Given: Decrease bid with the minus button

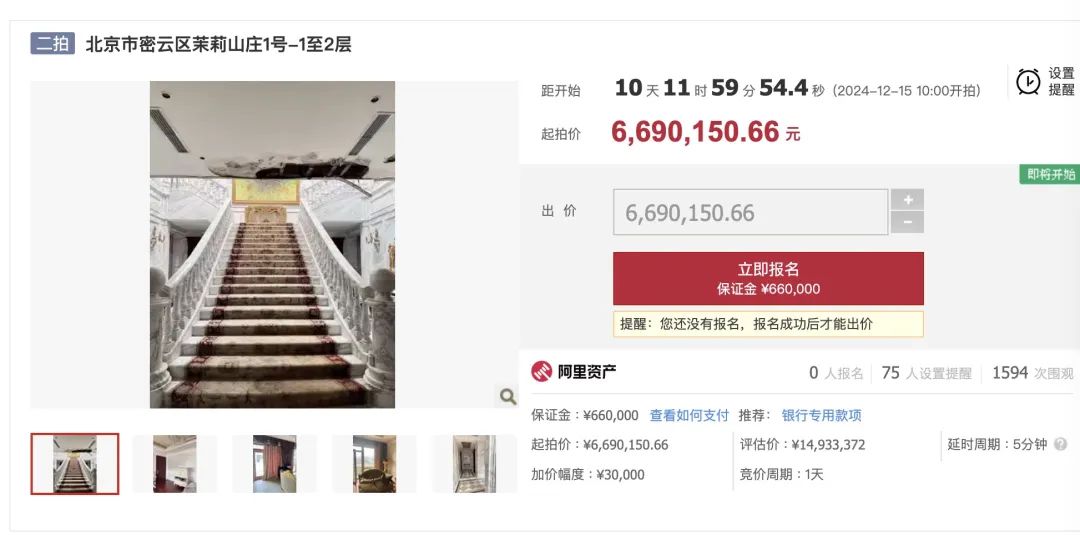Looking at the screenshot, I should [907, 222].
